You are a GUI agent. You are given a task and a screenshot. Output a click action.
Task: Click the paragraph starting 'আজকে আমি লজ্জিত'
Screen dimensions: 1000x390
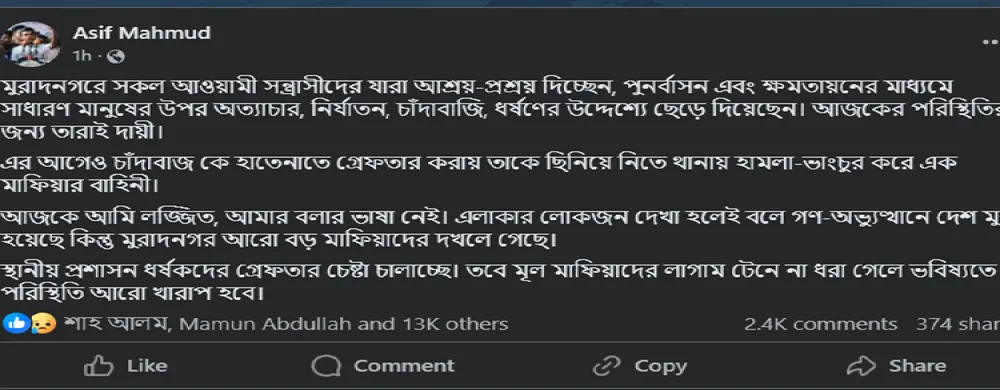pyautogui.click(x=500, y=229)
